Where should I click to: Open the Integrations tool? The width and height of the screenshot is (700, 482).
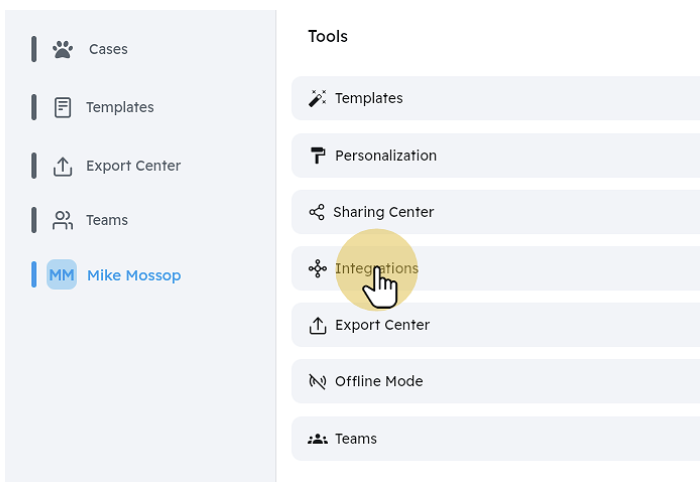click(496, 268)
